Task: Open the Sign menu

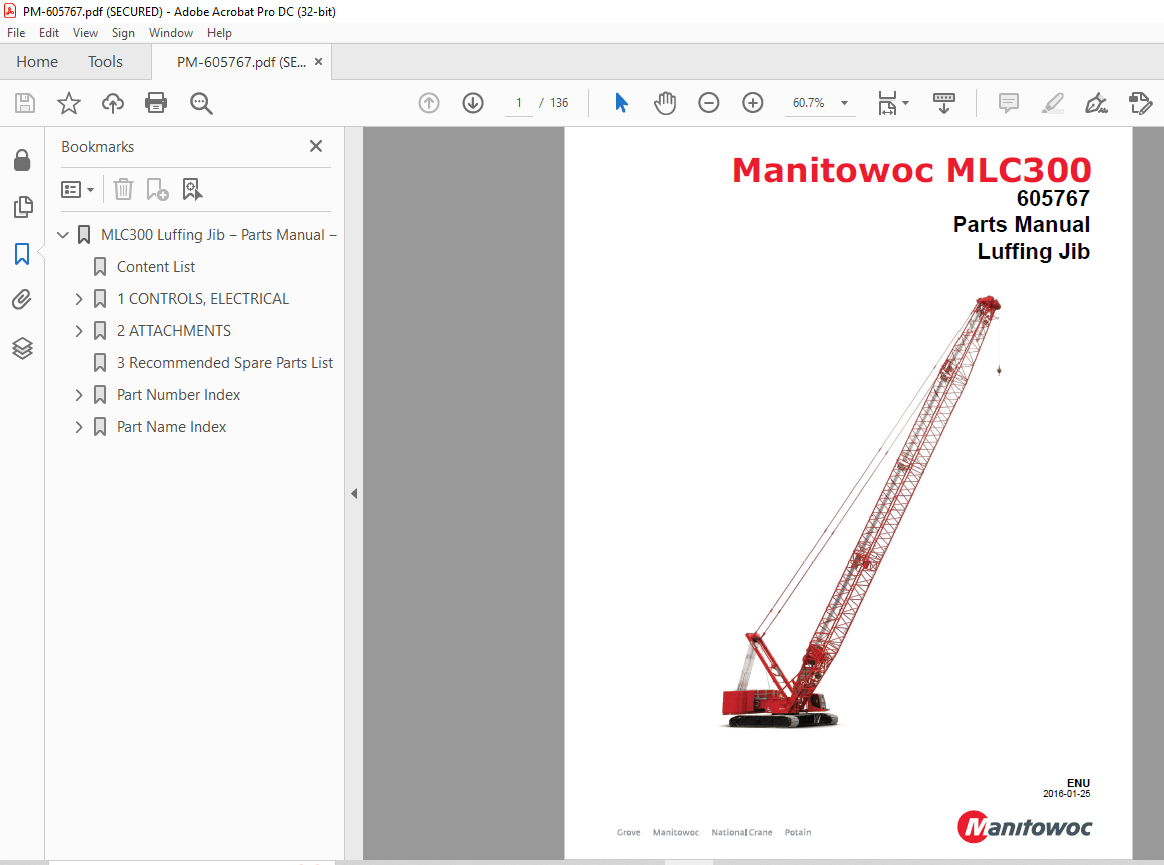Action: pos(123,33)
